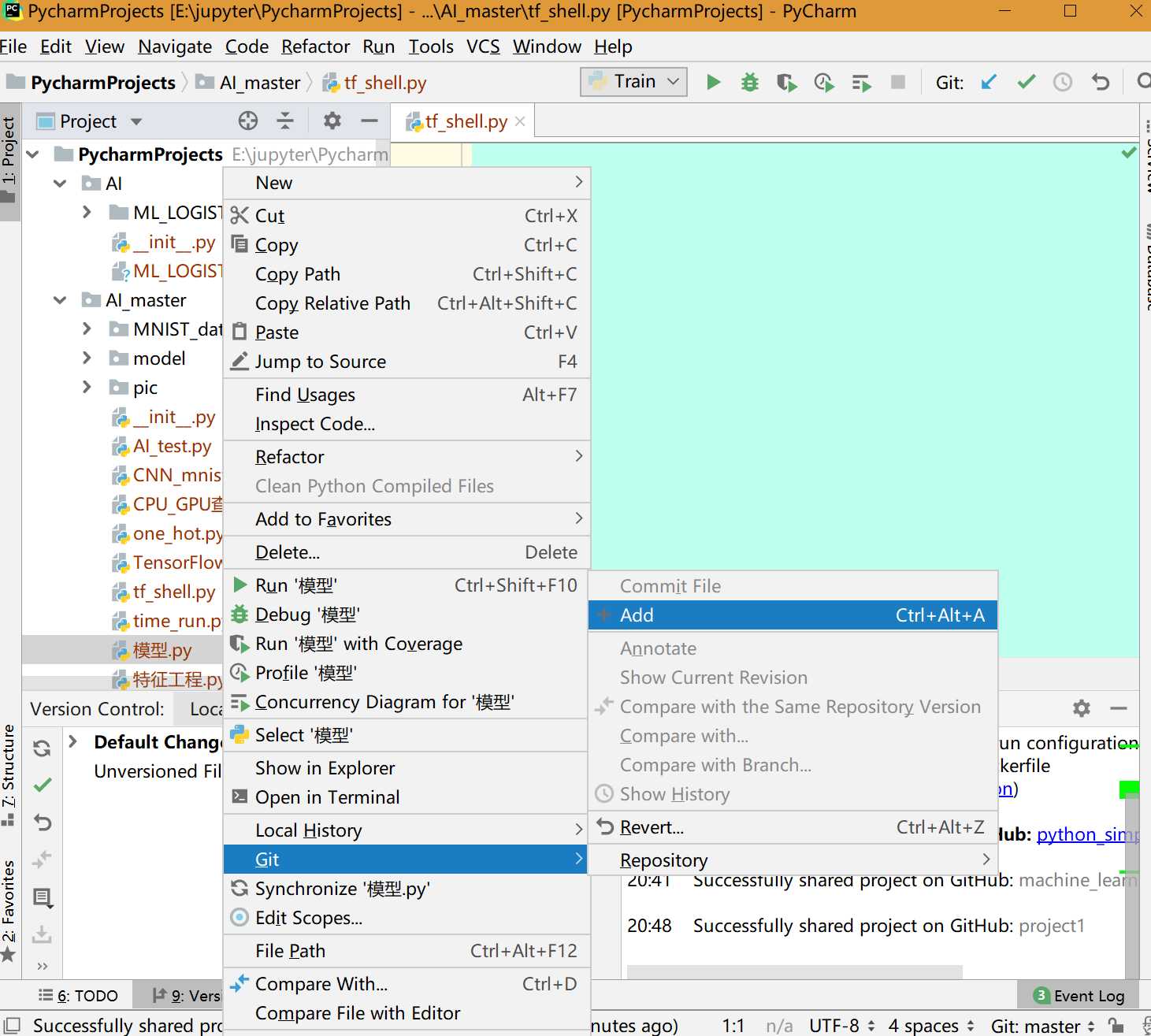Open the Train run configuration dropdown
The width and height of the screenshot is (1151, 1036).
click(x=634, y=82)
